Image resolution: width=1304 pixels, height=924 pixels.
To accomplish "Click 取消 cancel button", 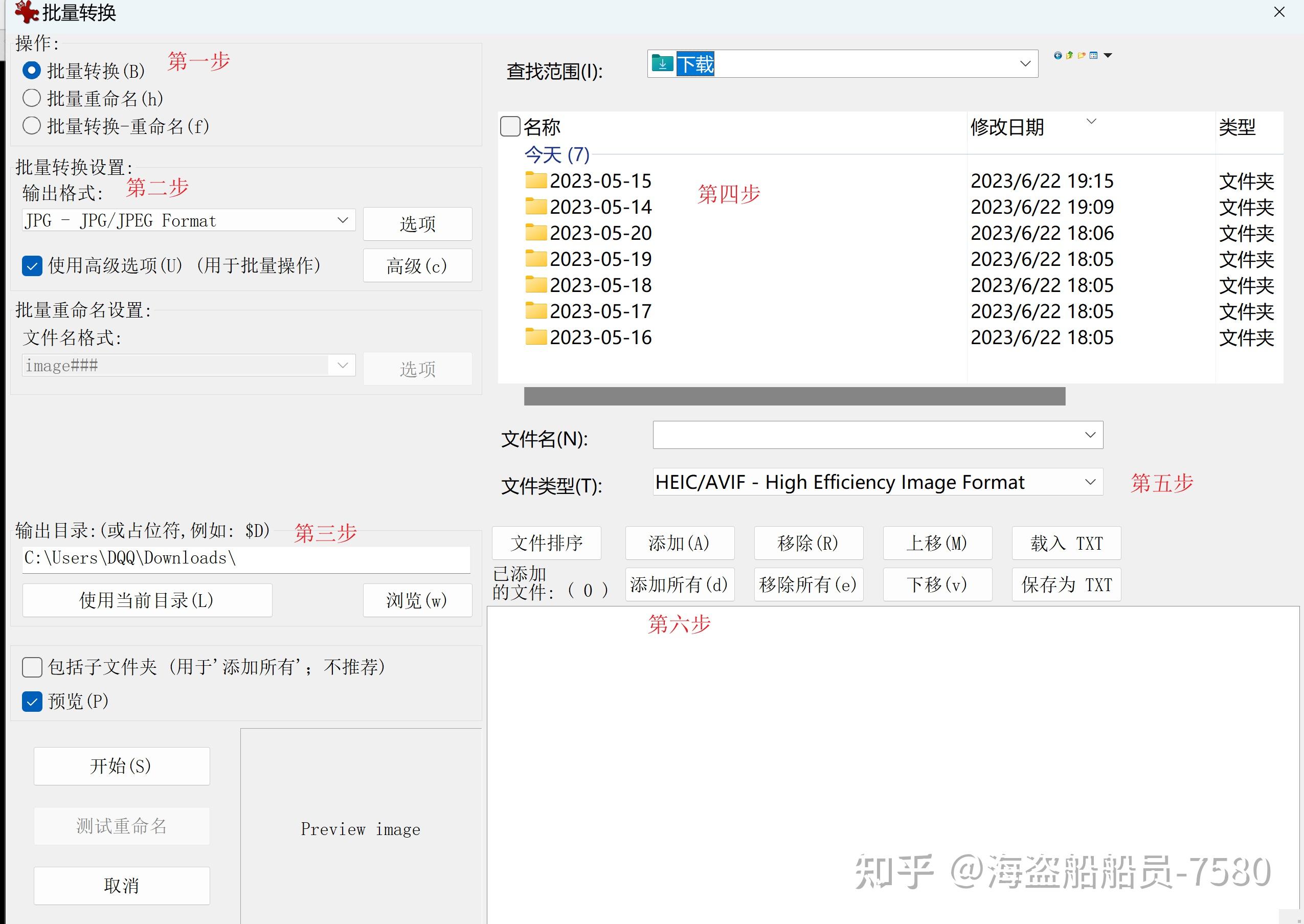I will click(x=122, y=885).
